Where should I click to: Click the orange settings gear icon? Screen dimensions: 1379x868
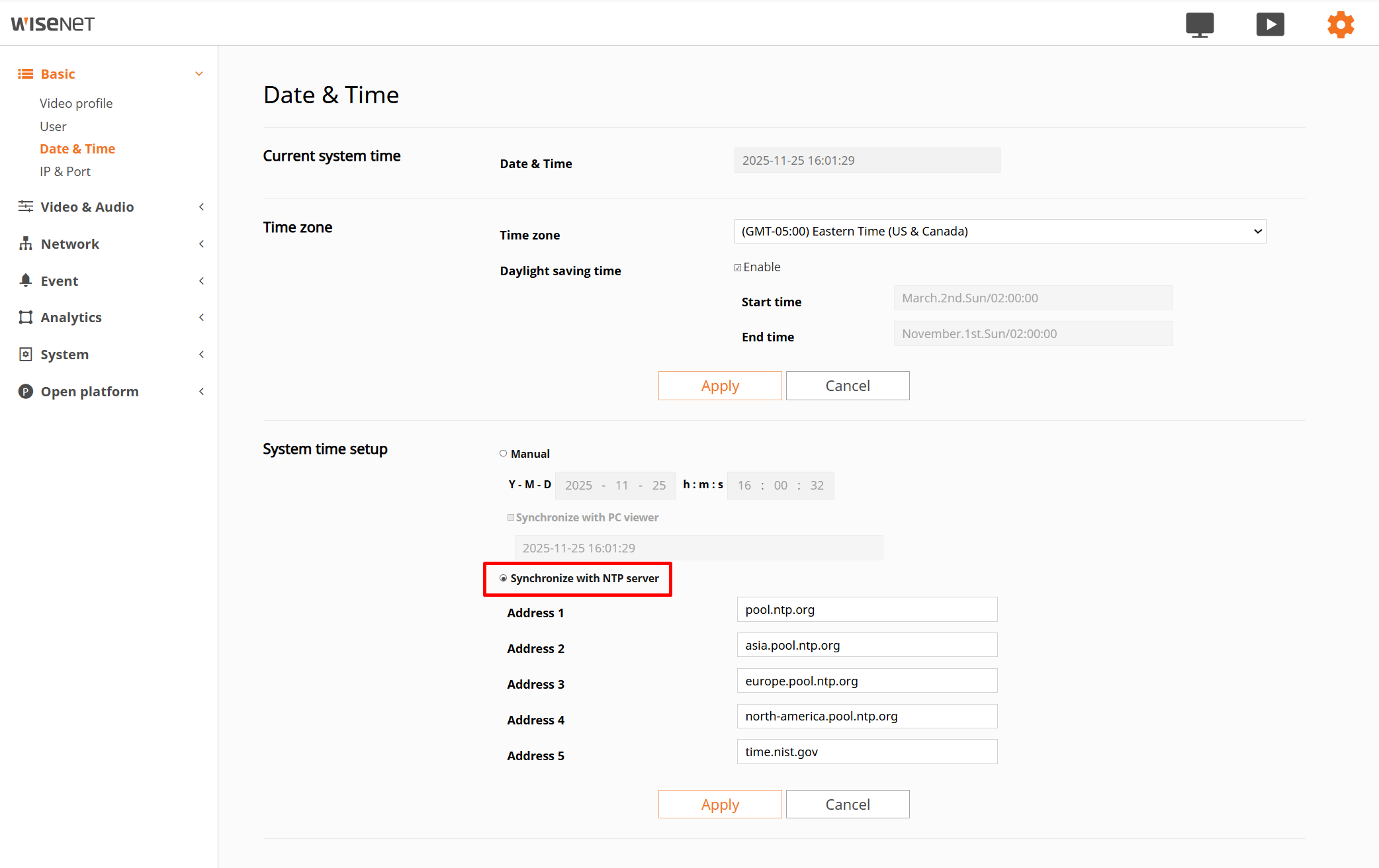pyautogui.click(x=1341, y=24)
